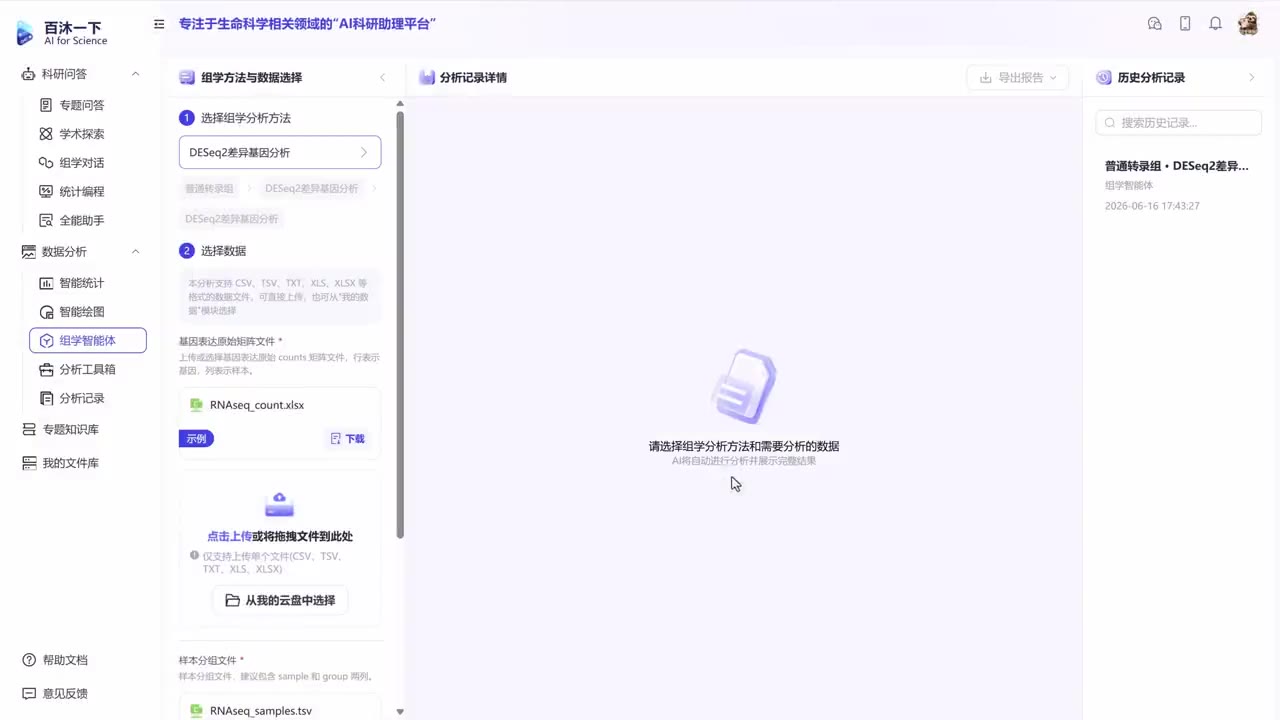Click the 历史分析记录 header icon
The image size is (1280, 720).
click(x=1104, y=78)
